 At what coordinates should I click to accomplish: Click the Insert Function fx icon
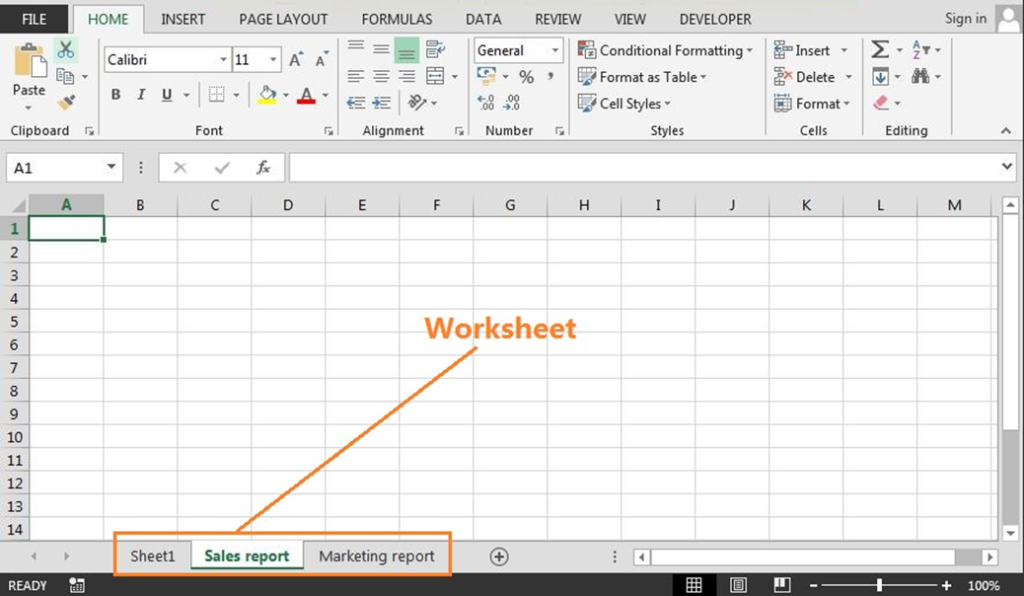[264, 168]
